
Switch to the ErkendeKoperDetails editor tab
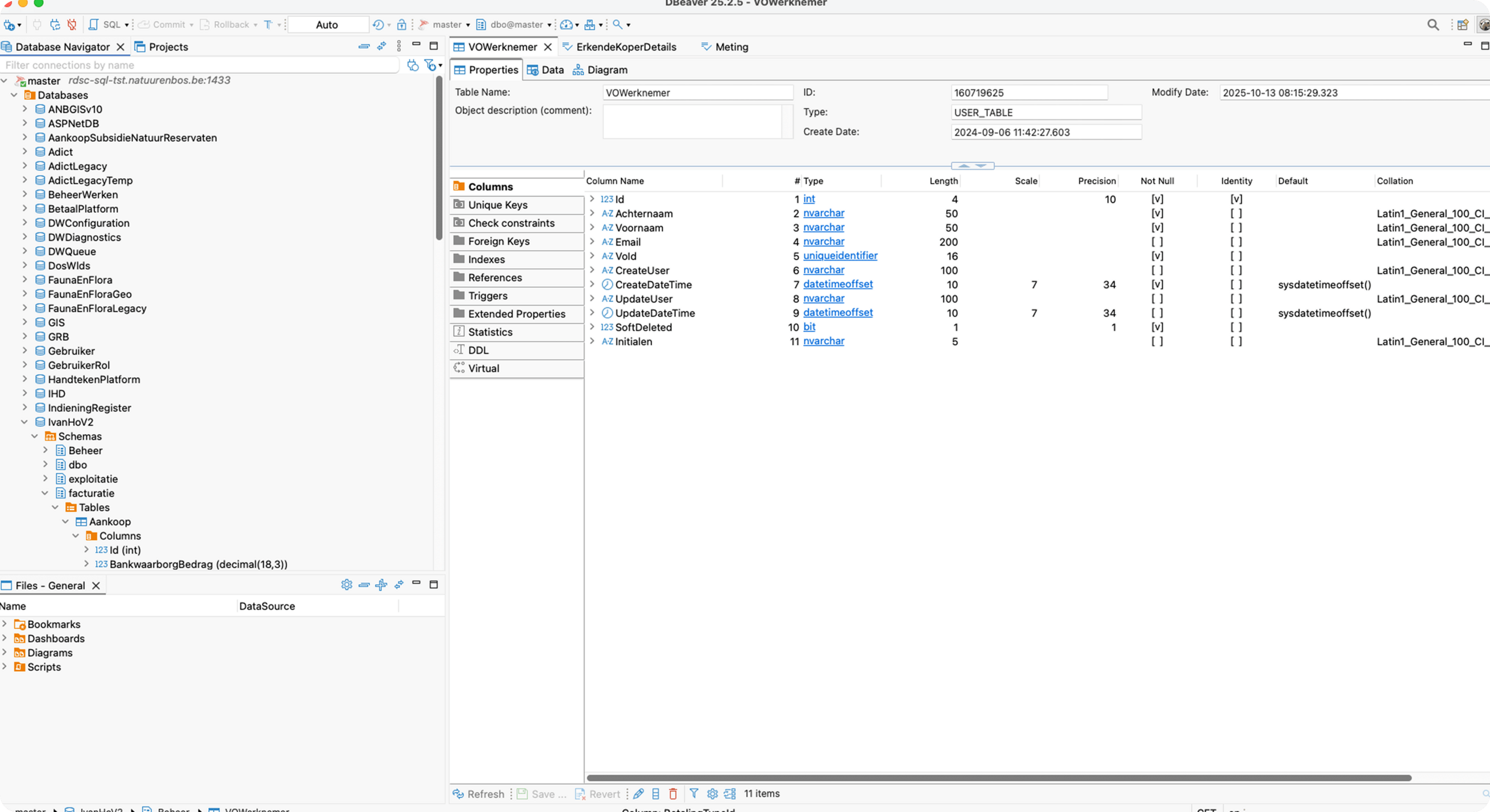626,47
